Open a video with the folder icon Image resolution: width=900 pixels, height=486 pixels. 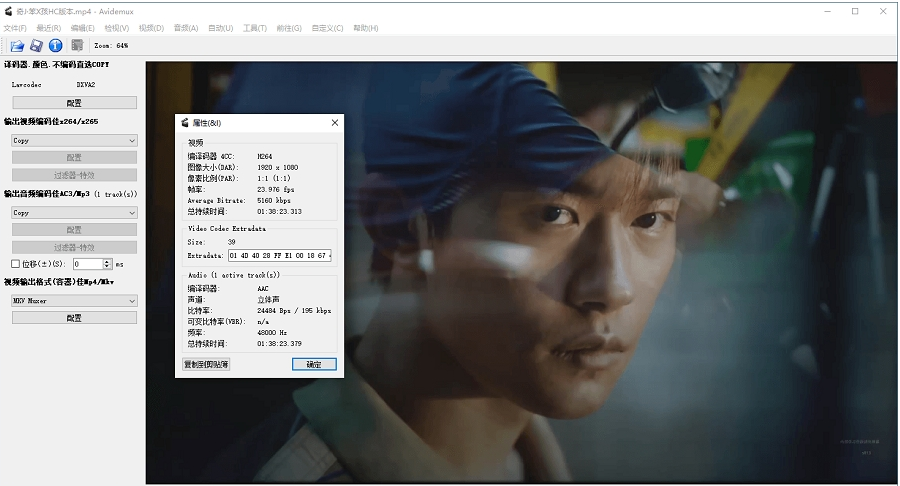click(17, 45)
